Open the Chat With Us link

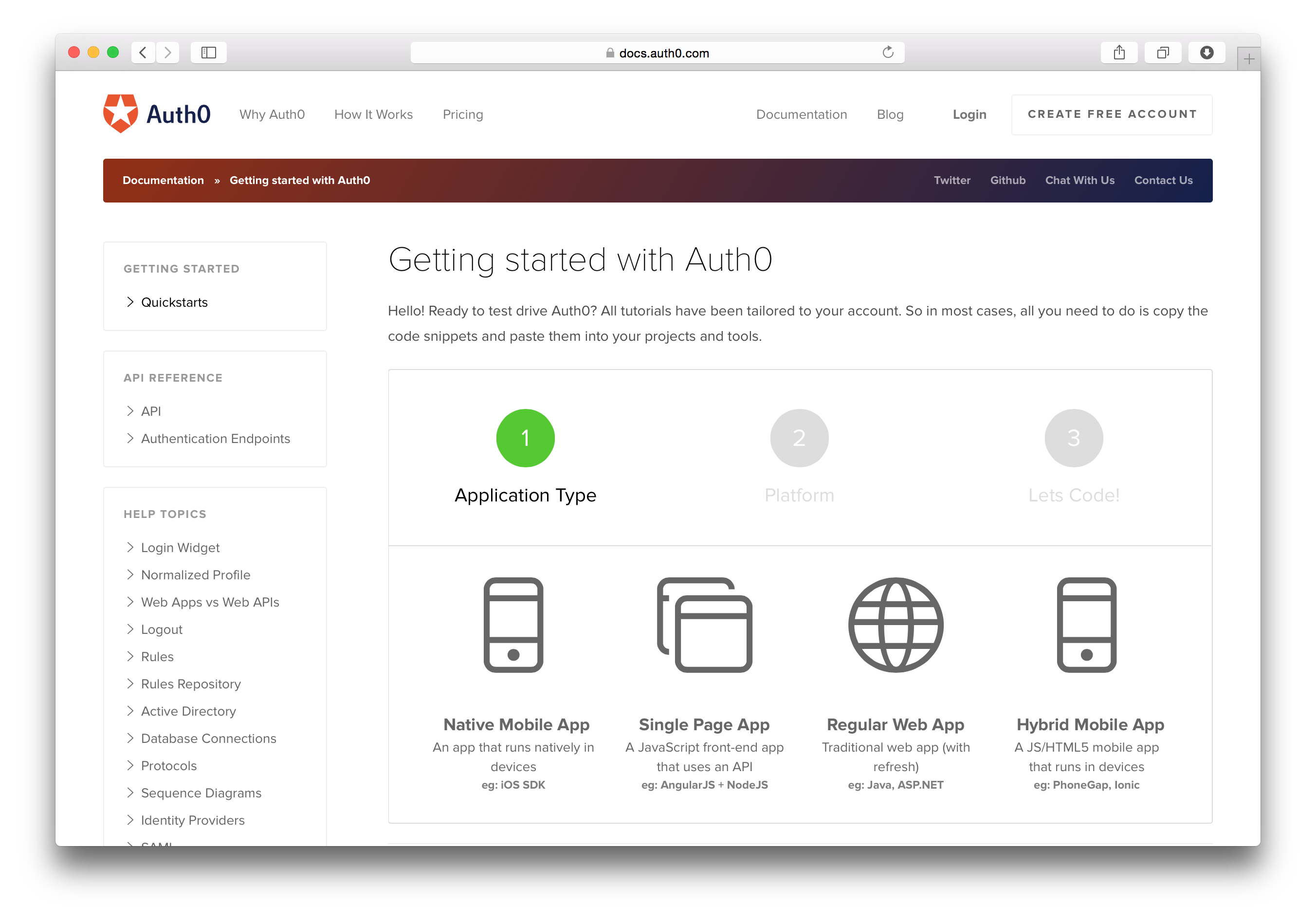click(x=1079, y=181)
